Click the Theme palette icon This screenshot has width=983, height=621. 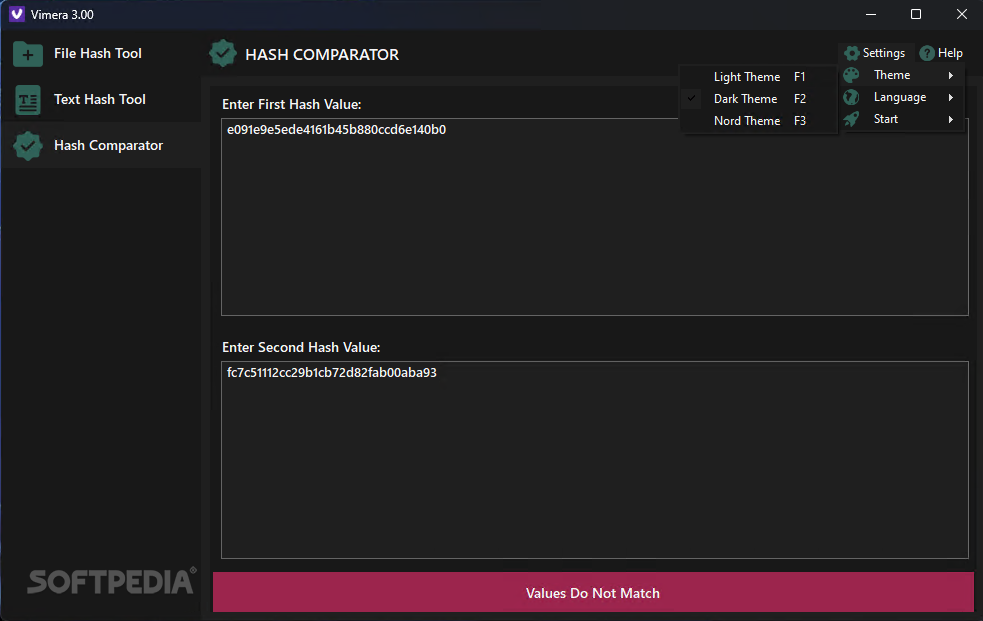pos(851,75)
